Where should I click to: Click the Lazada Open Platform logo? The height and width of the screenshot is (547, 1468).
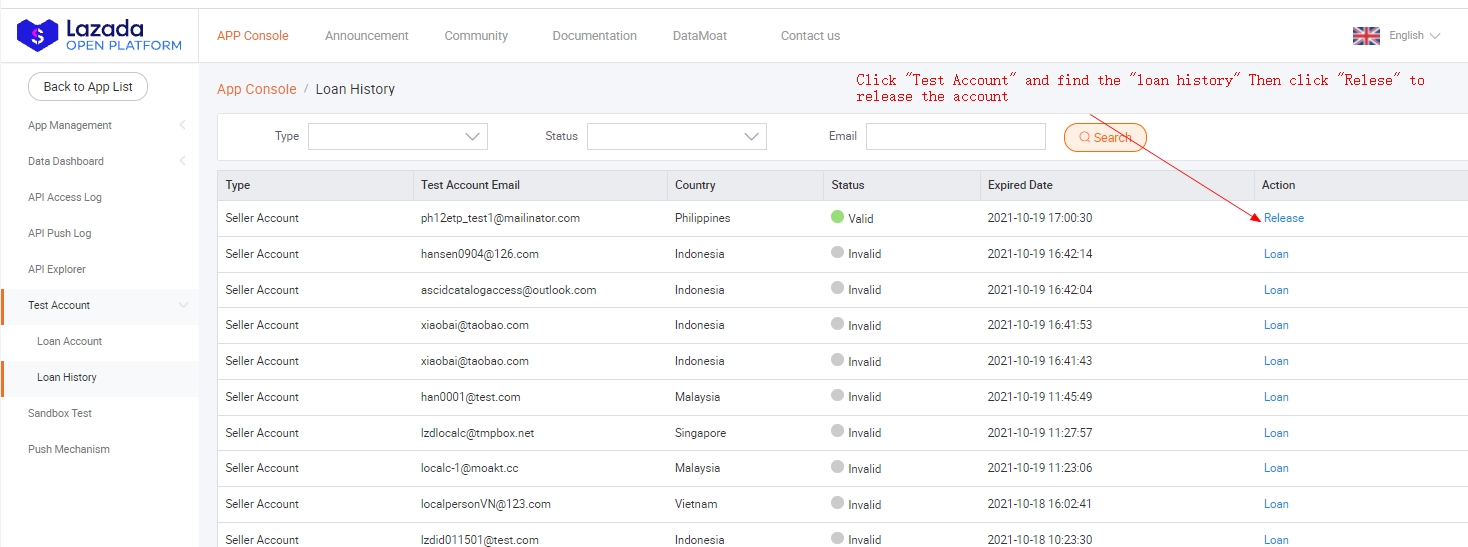pos(100,36)
